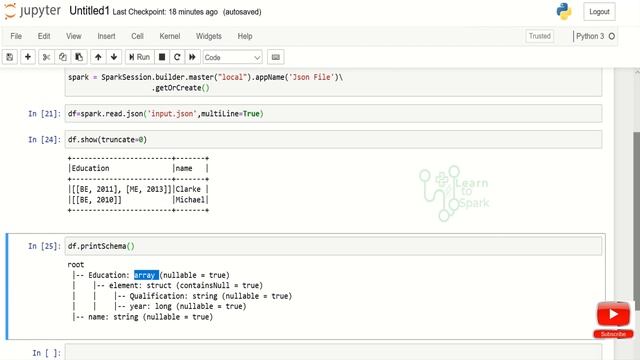Click into the SparkSession builder code cell
This screenshot has width=640, height=360.
point(333,82)
